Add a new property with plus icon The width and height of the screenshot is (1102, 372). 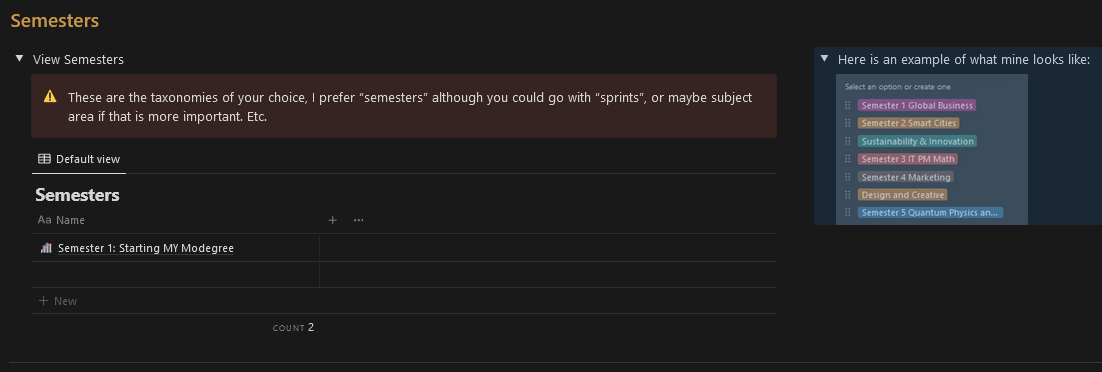(332, 220)
